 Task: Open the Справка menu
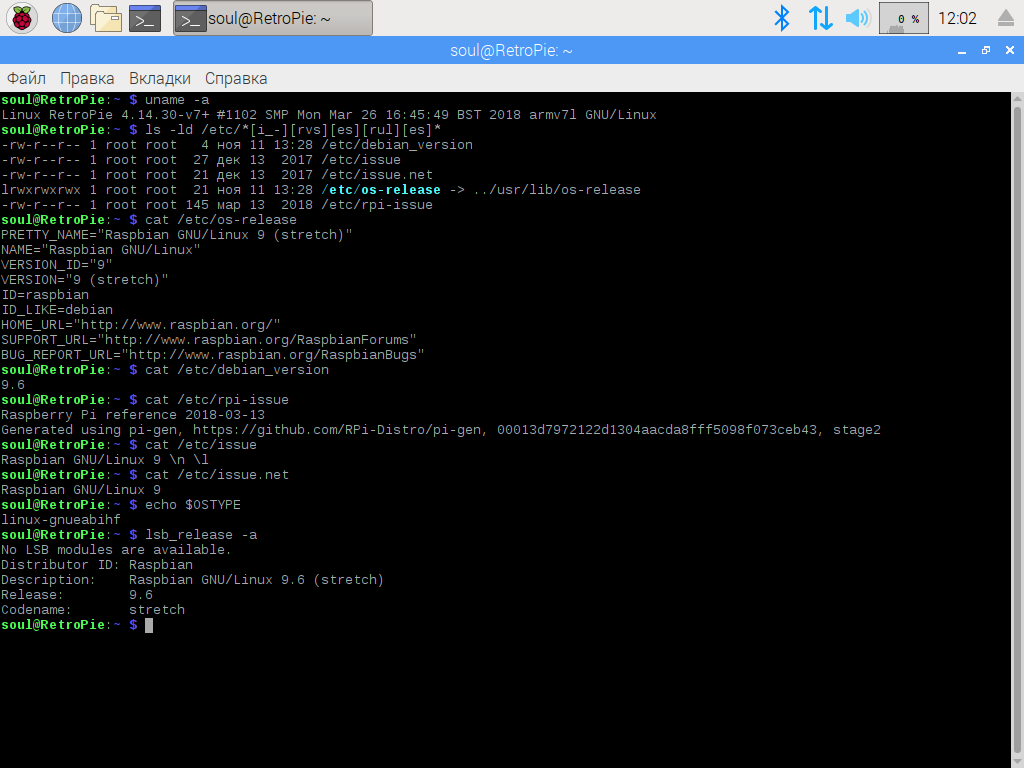tap(236, 78)
